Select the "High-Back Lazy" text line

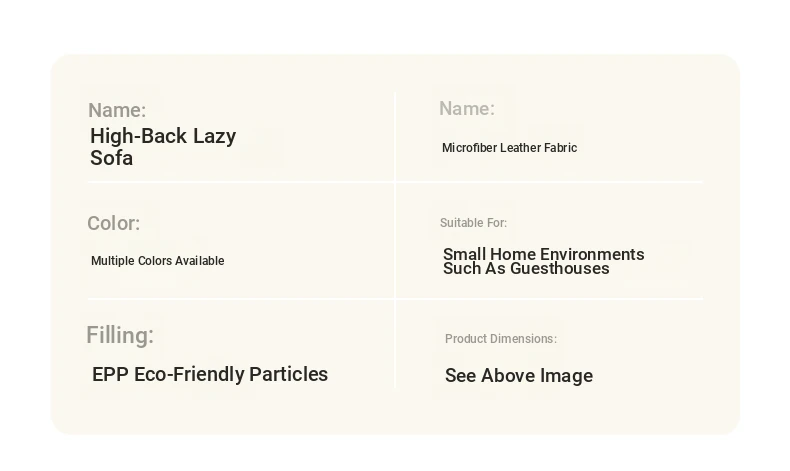[x=163, y=136]
